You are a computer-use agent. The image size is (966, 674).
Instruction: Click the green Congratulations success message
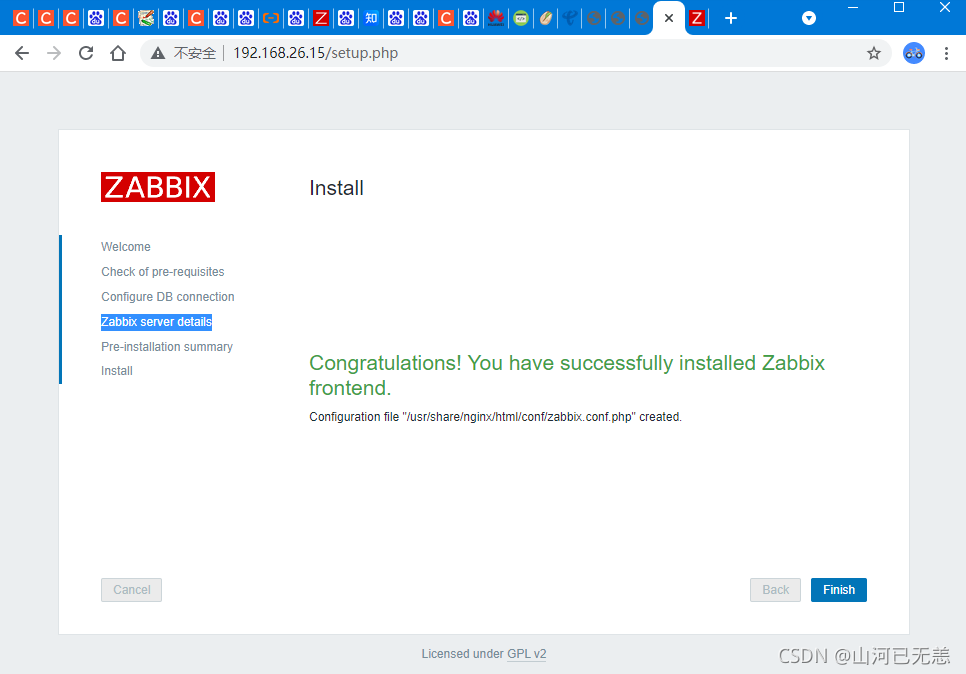(567, 375)
